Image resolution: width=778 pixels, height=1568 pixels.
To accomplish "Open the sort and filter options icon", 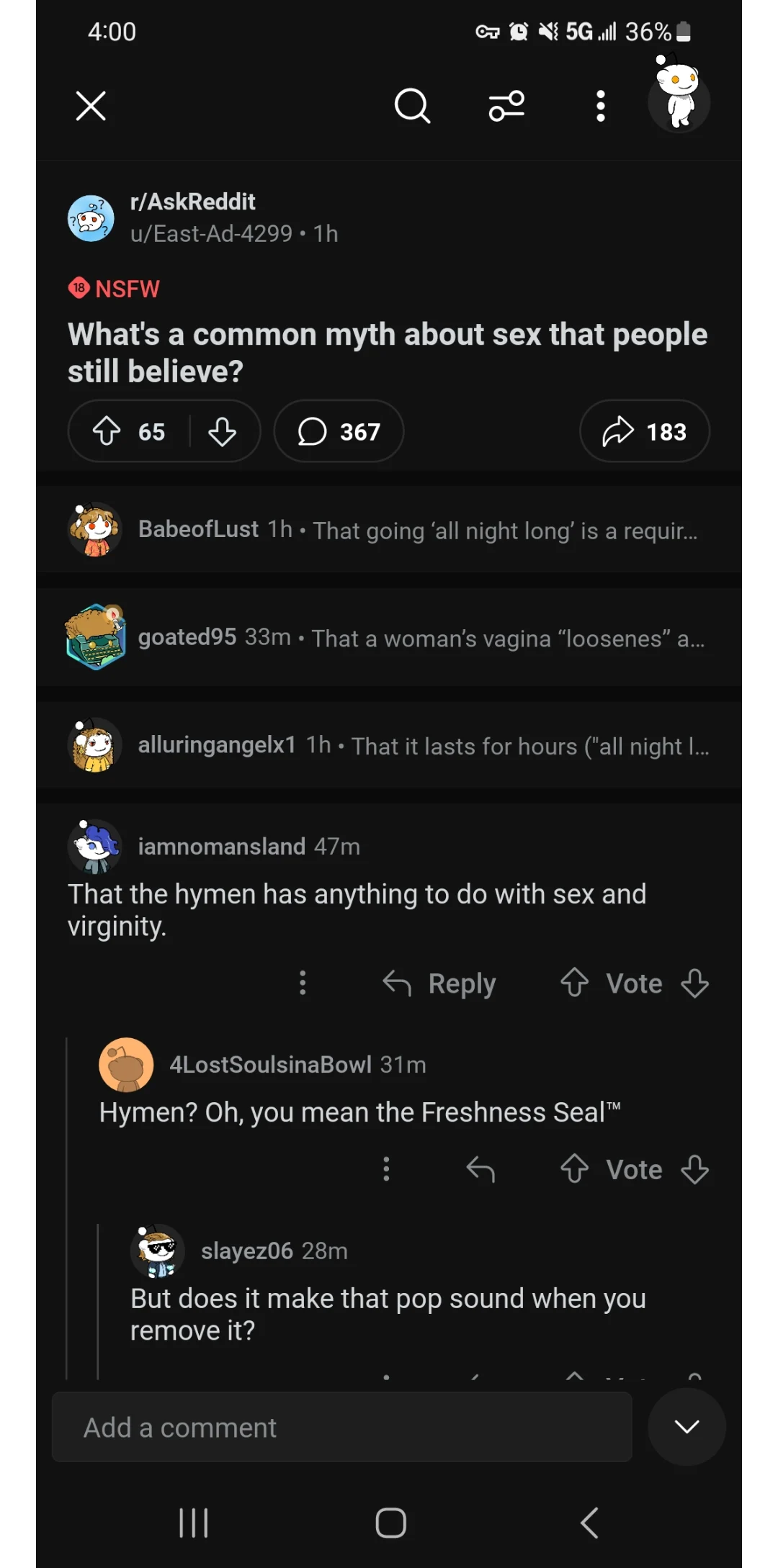I will click(x=506, y=107).
